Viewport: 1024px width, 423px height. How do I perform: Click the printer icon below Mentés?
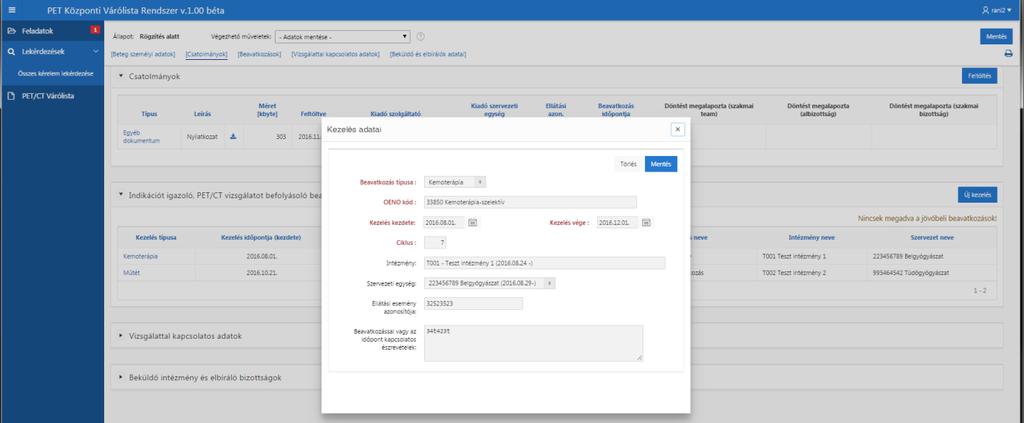1008,54
